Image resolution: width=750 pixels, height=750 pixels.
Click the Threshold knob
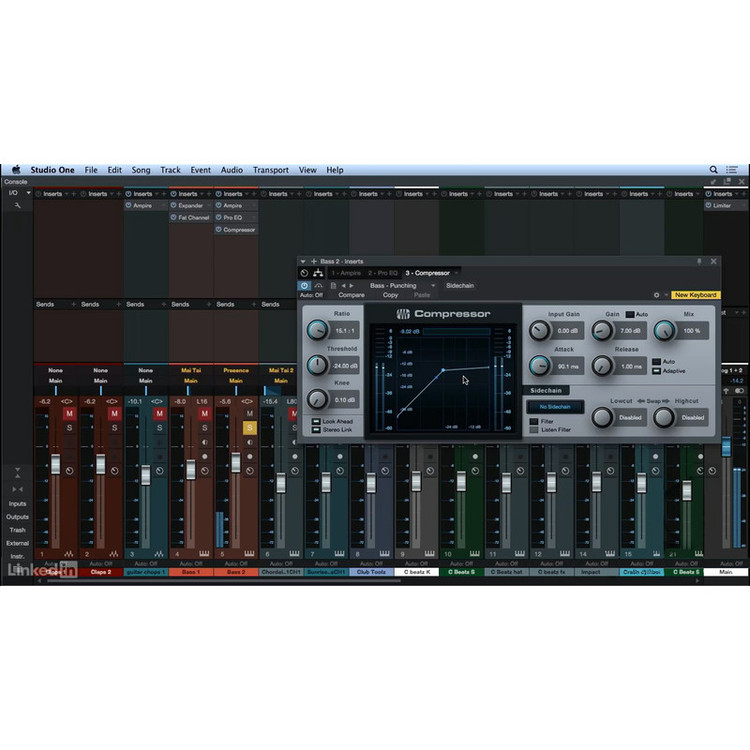point(317,365)
